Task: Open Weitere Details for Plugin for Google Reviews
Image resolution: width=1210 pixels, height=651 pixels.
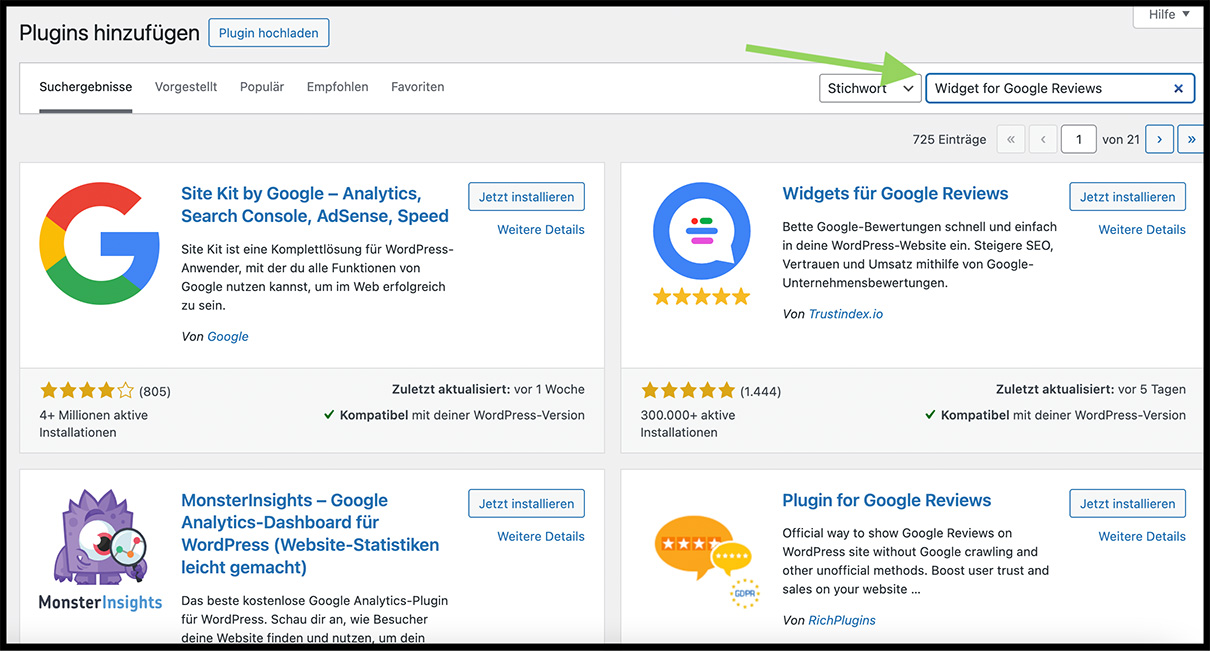Action: 1142,537
